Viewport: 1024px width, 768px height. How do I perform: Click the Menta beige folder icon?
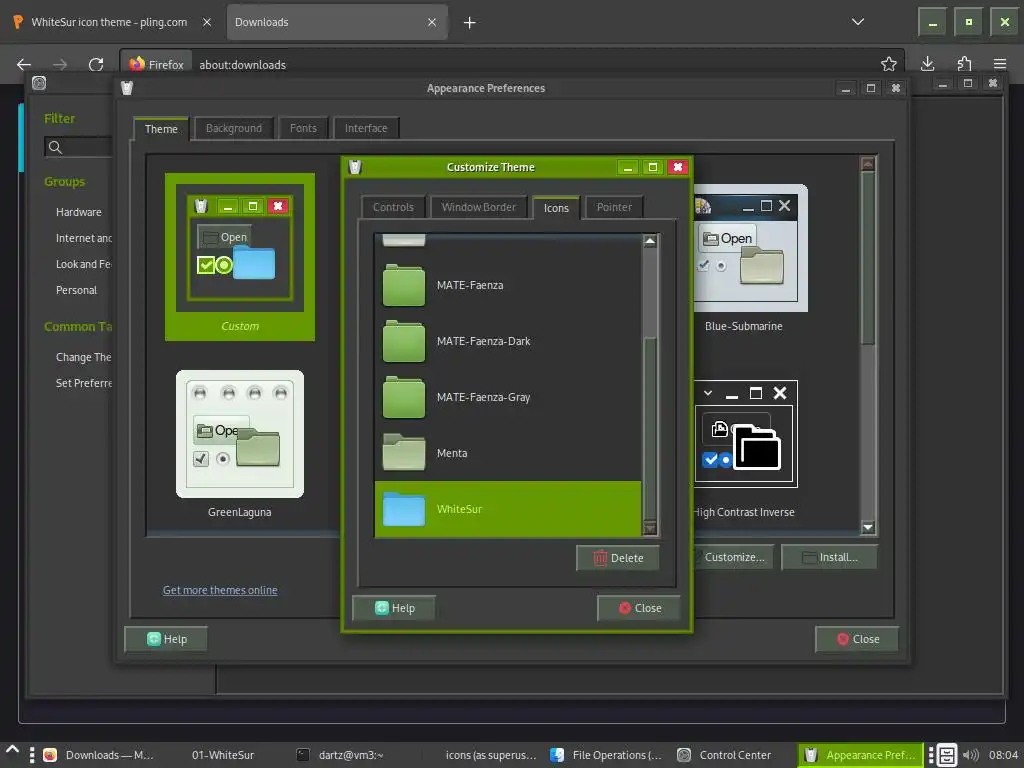(x=404, y=453)
